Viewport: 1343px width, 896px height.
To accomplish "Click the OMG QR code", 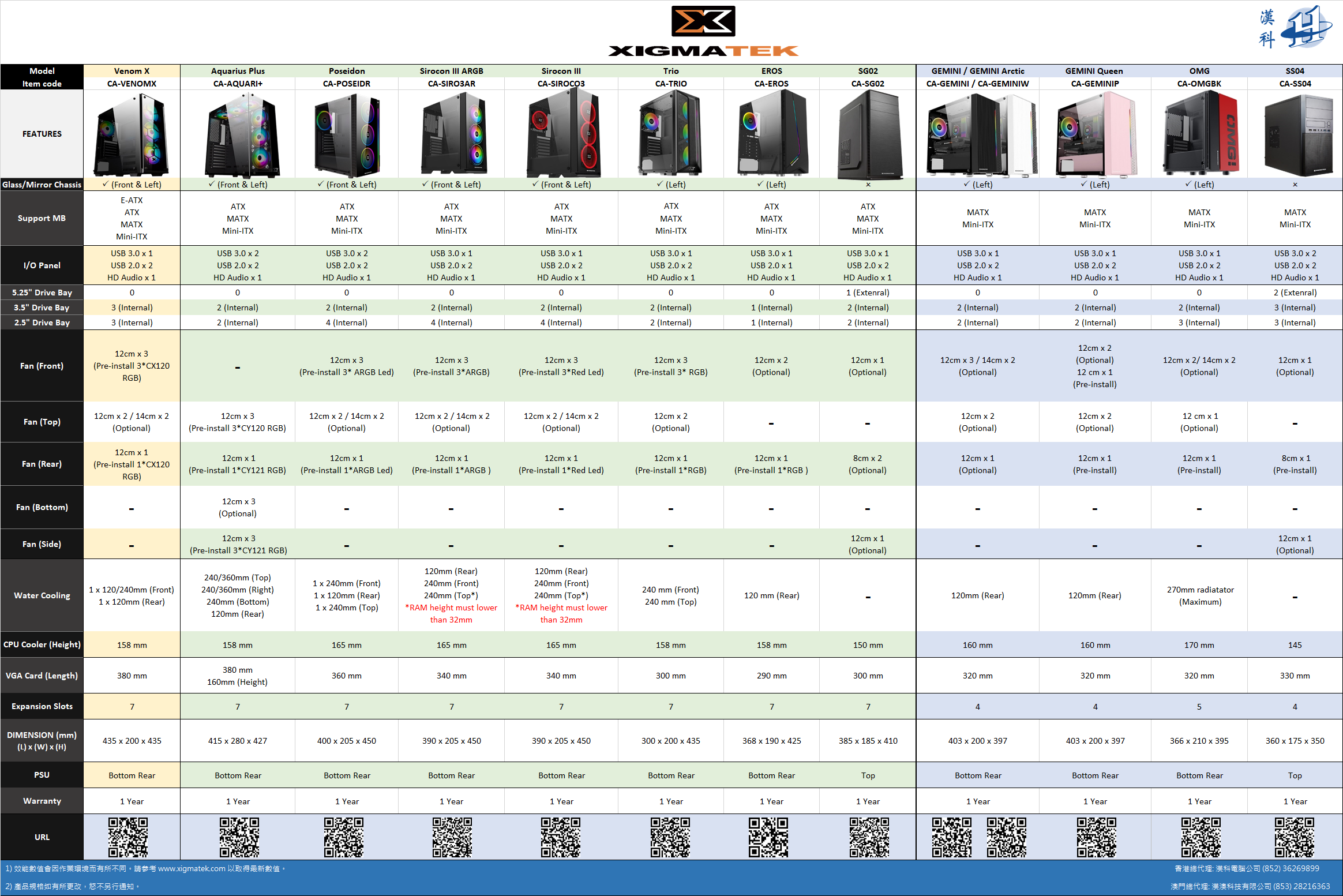I will [x=1201, y=837].
